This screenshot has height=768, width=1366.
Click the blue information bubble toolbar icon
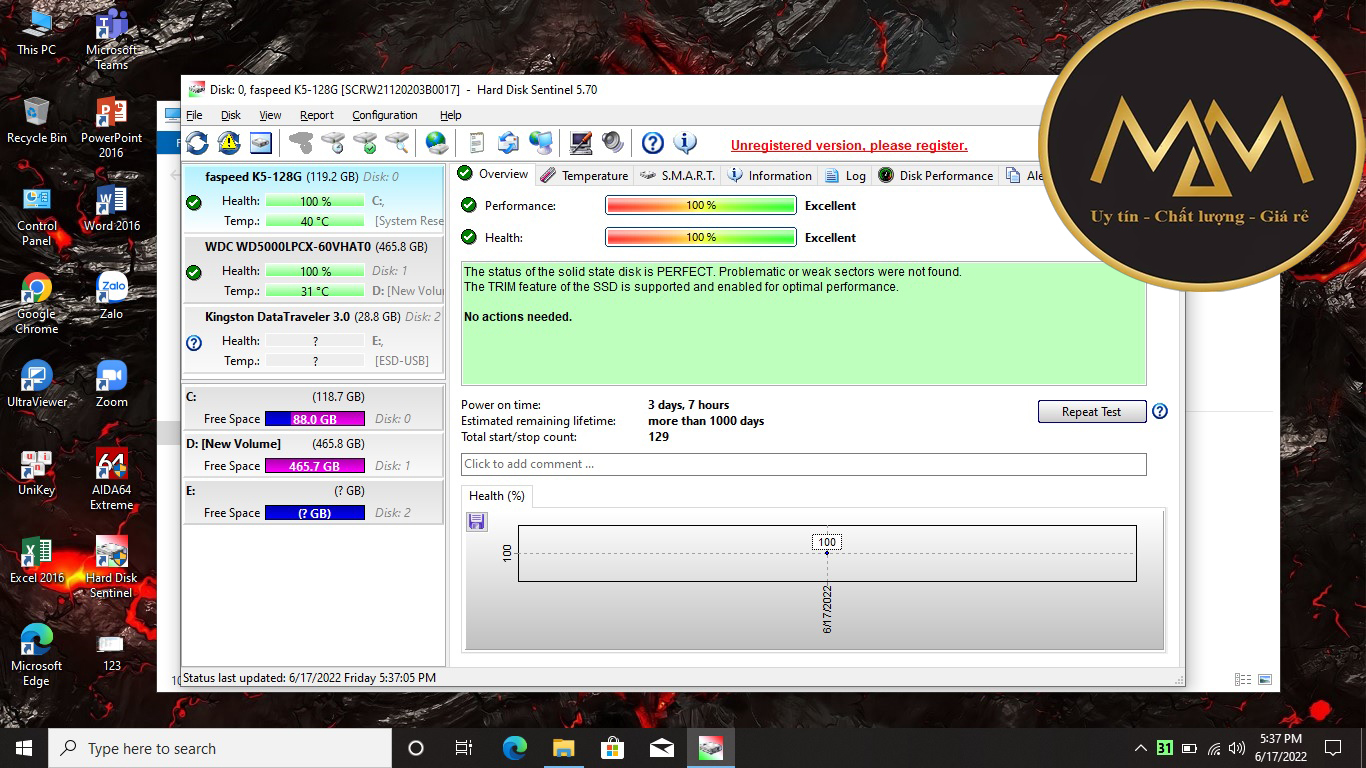point(685,143)
